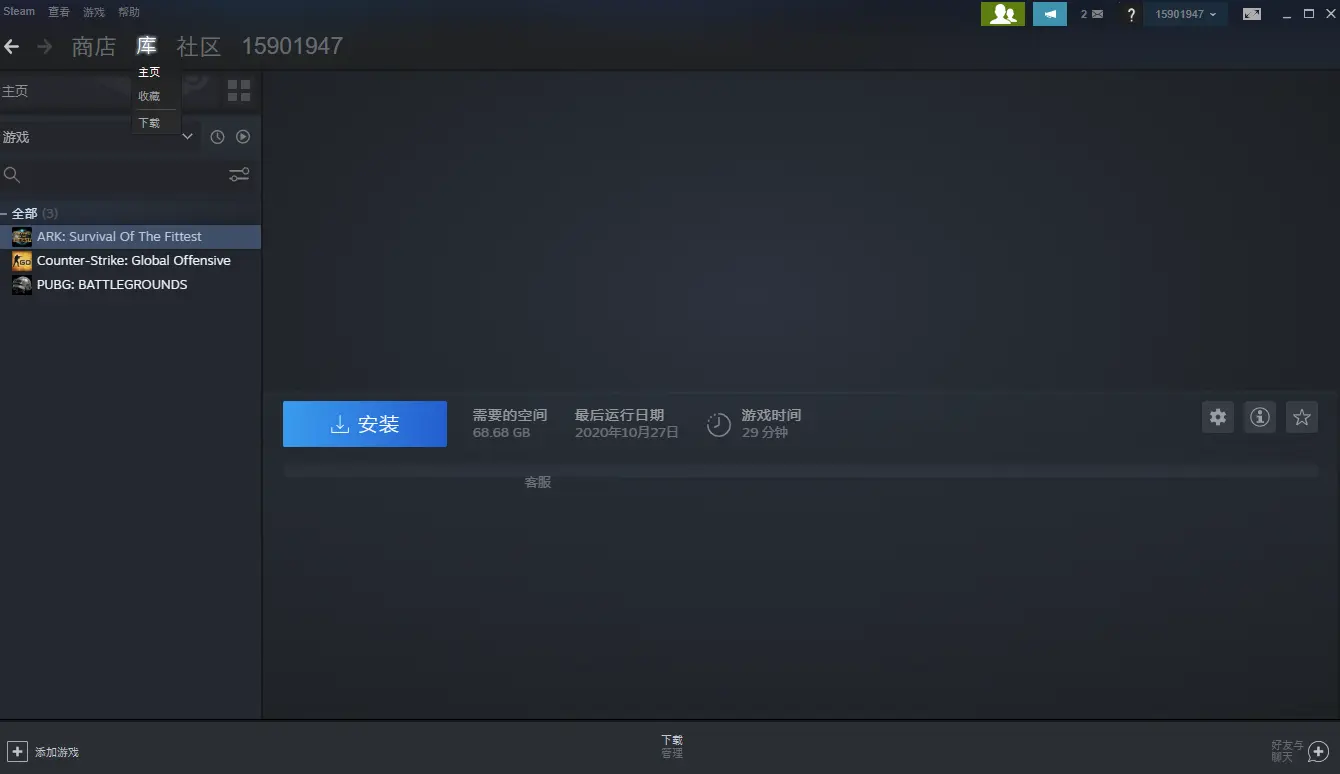Click the library search magnifier icon

point(12,175)
